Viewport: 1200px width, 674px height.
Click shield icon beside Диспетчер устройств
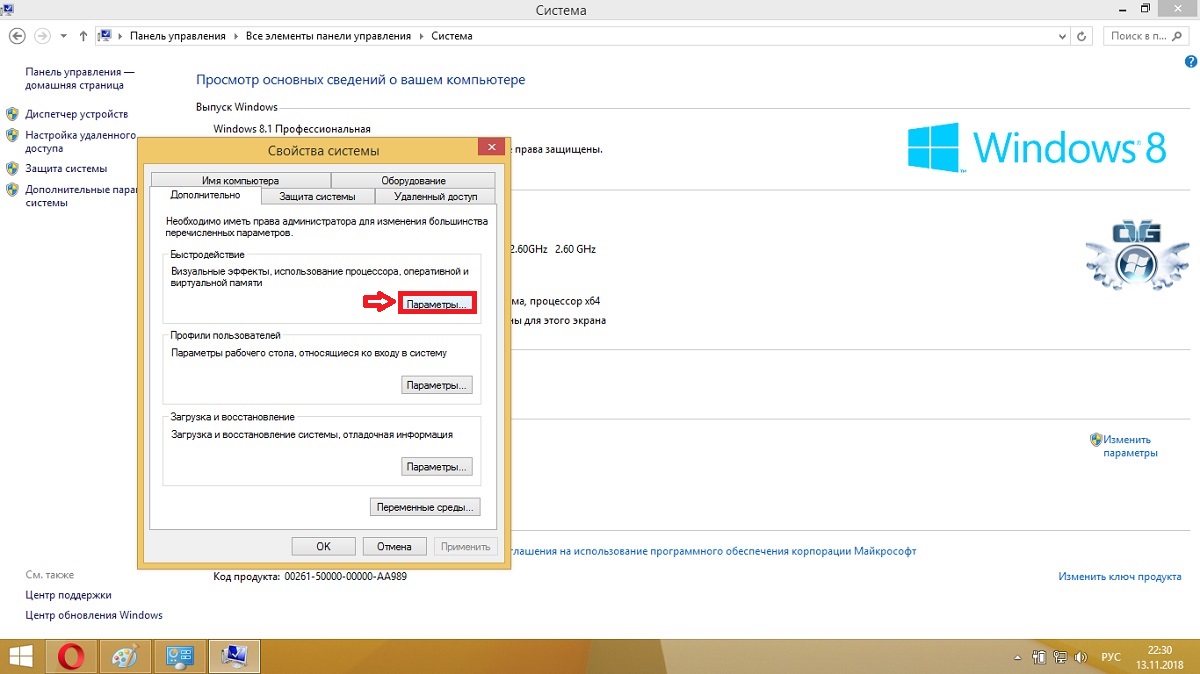click(13, 114)
